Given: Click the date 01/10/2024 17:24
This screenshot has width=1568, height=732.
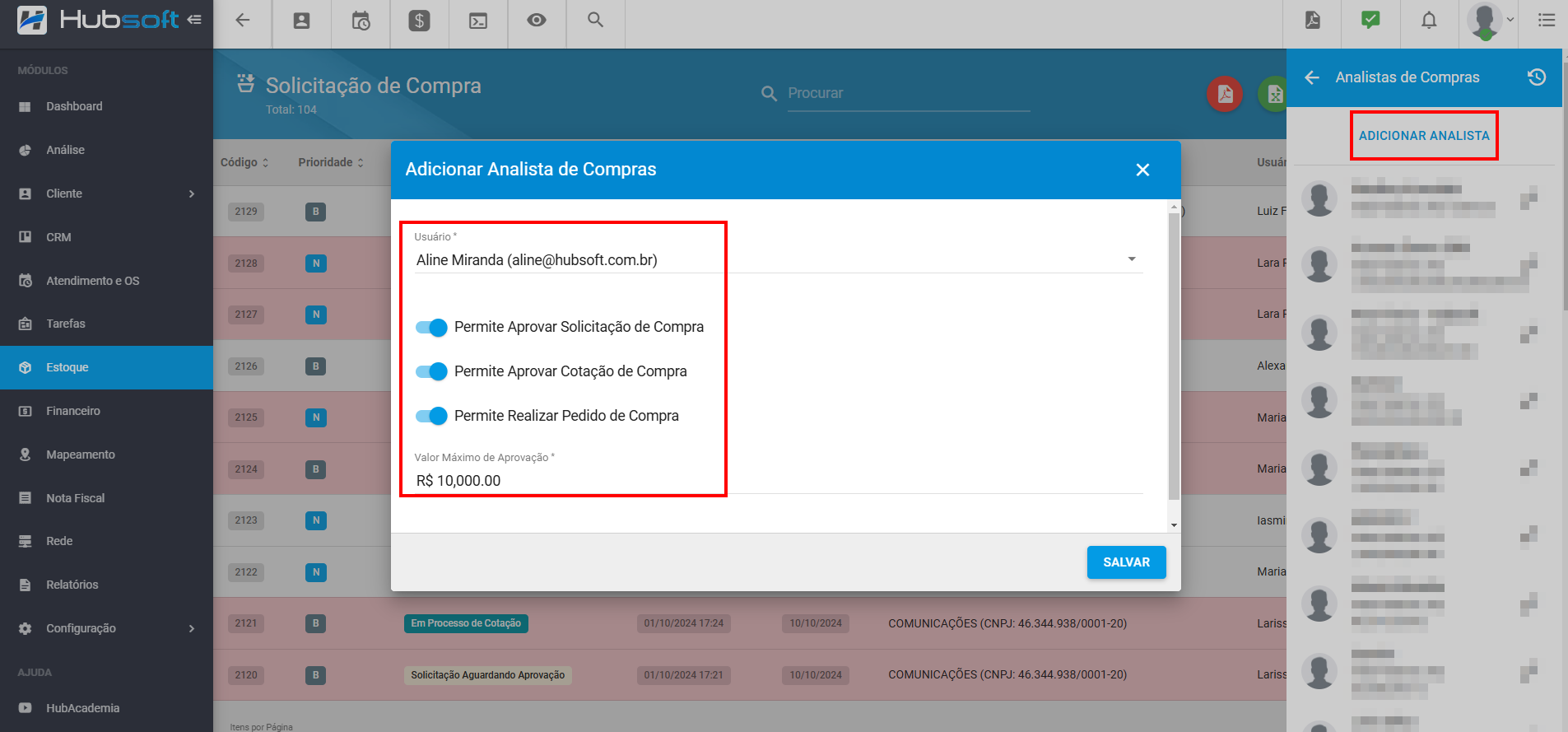Looking at the screenshot, I should (x=684, y=623).
